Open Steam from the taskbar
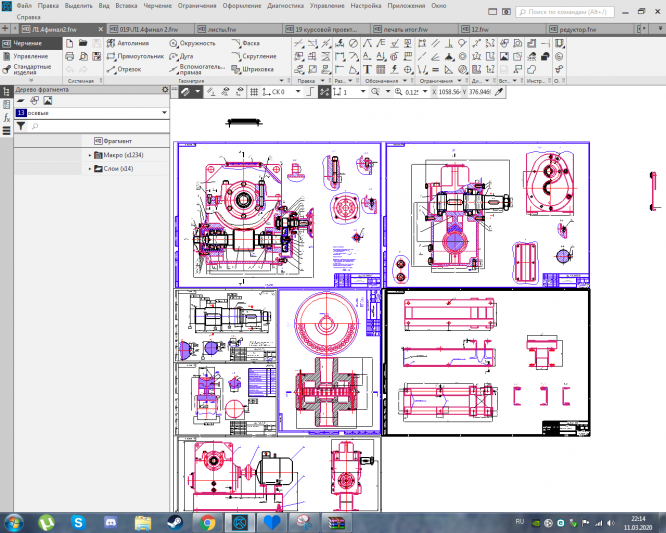Viewport: 666px width, 533px height. pyautogui.click(x=175, y=523)
